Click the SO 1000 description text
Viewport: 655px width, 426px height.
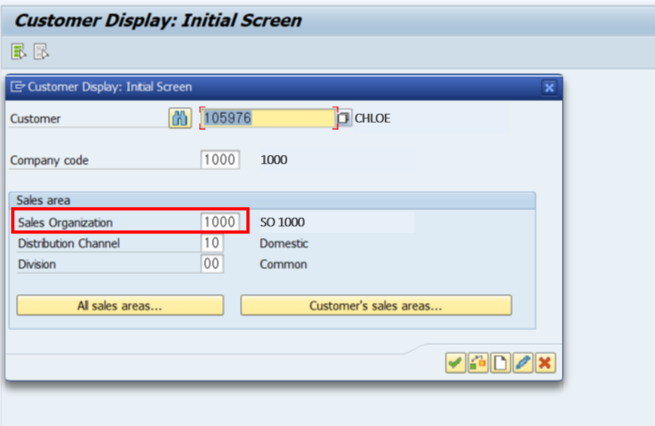pyautogui.click(x=282, y=222)
